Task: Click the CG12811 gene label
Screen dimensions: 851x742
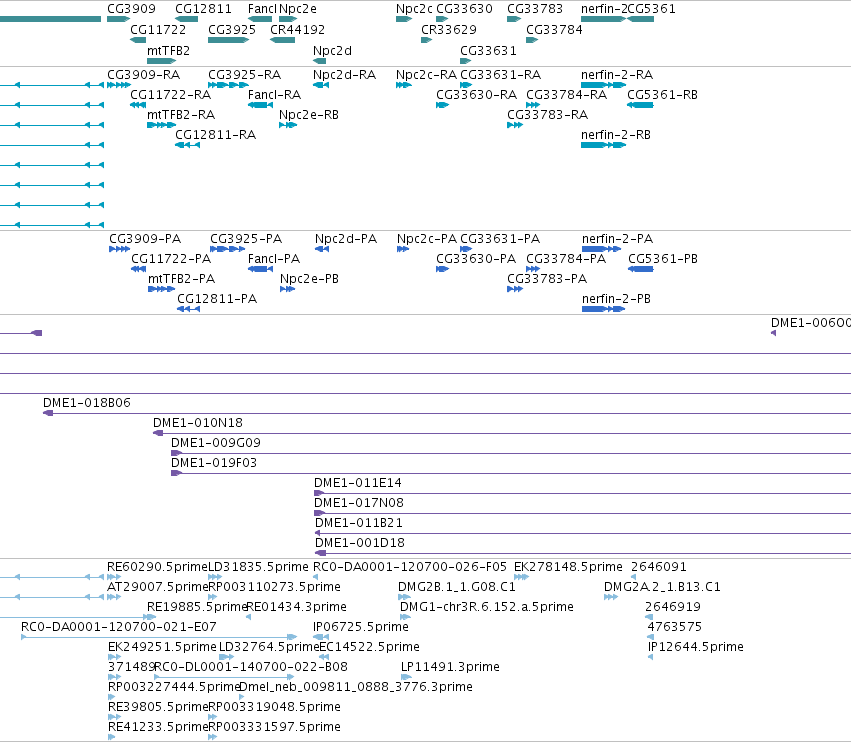Action: pyautogui.click(x=203, y=9)
